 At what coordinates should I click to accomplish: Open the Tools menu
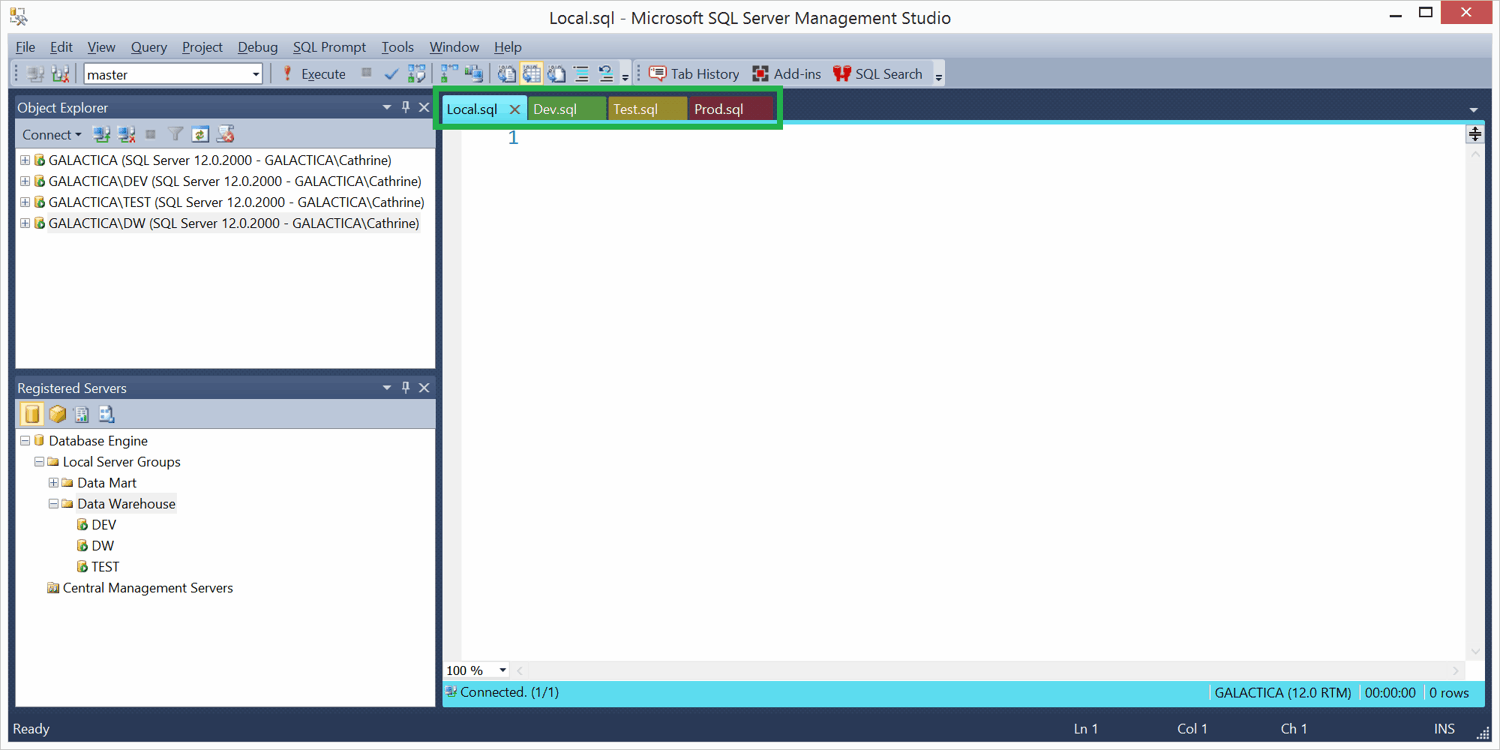[397, 47]
